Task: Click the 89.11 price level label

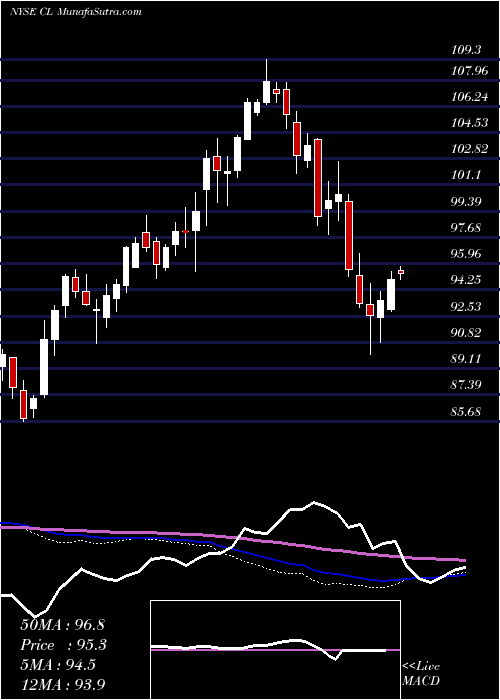Action: coord(467,359)
